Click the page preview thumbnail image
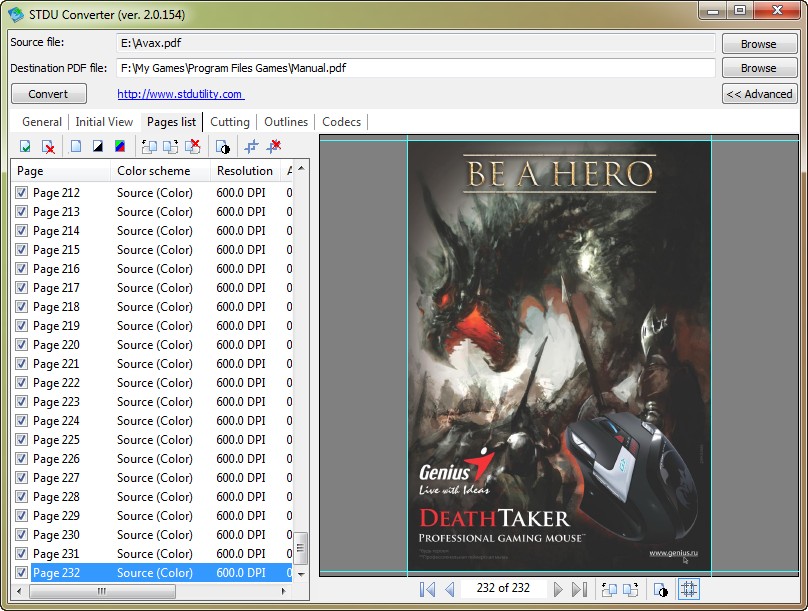The width and height of the screenshot is (808, 611). pyautogui.click(x=559, y=355)
